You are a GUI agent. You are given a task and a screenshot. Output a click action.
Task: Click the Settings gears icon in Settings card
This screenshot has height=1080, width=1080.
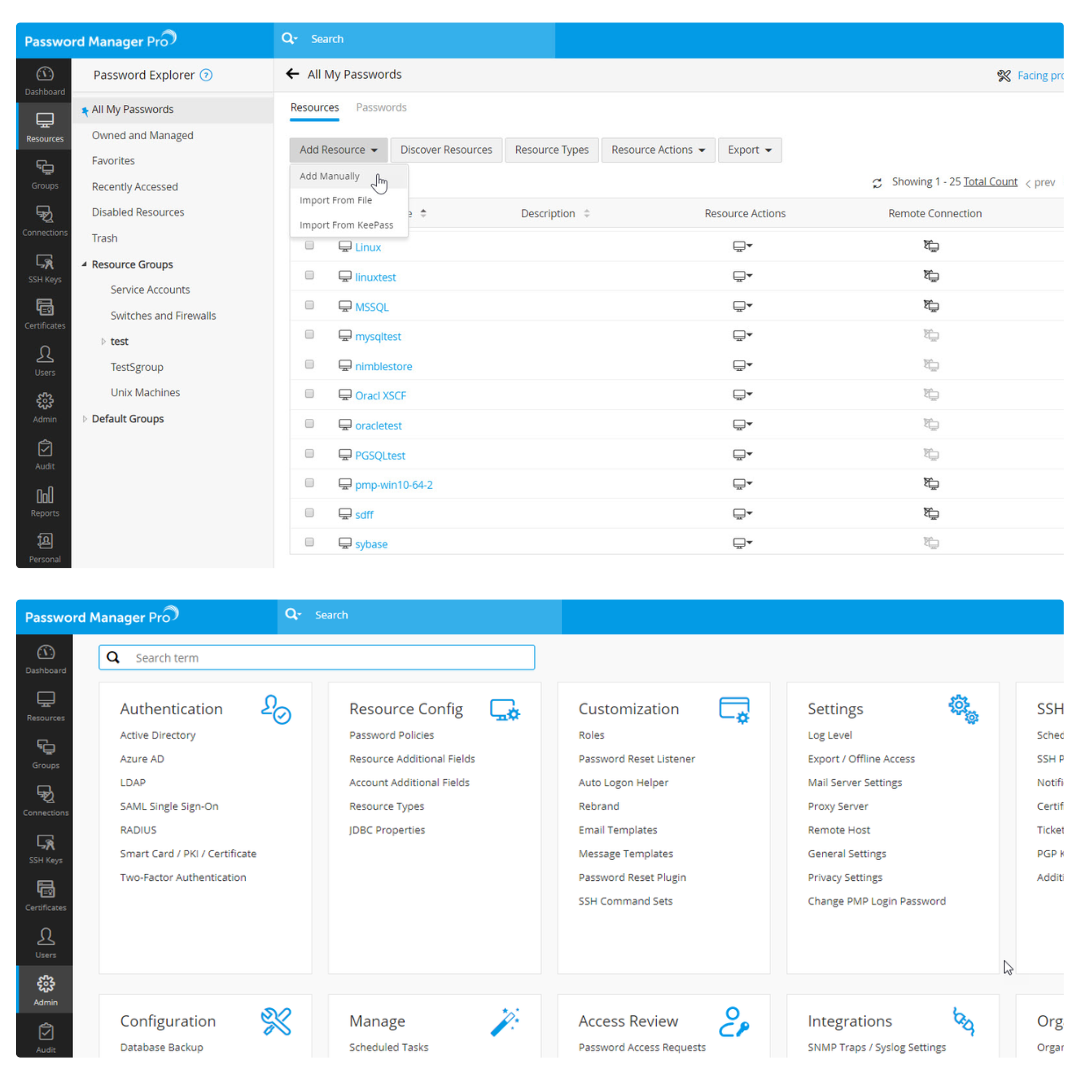[x=963, y=709]
